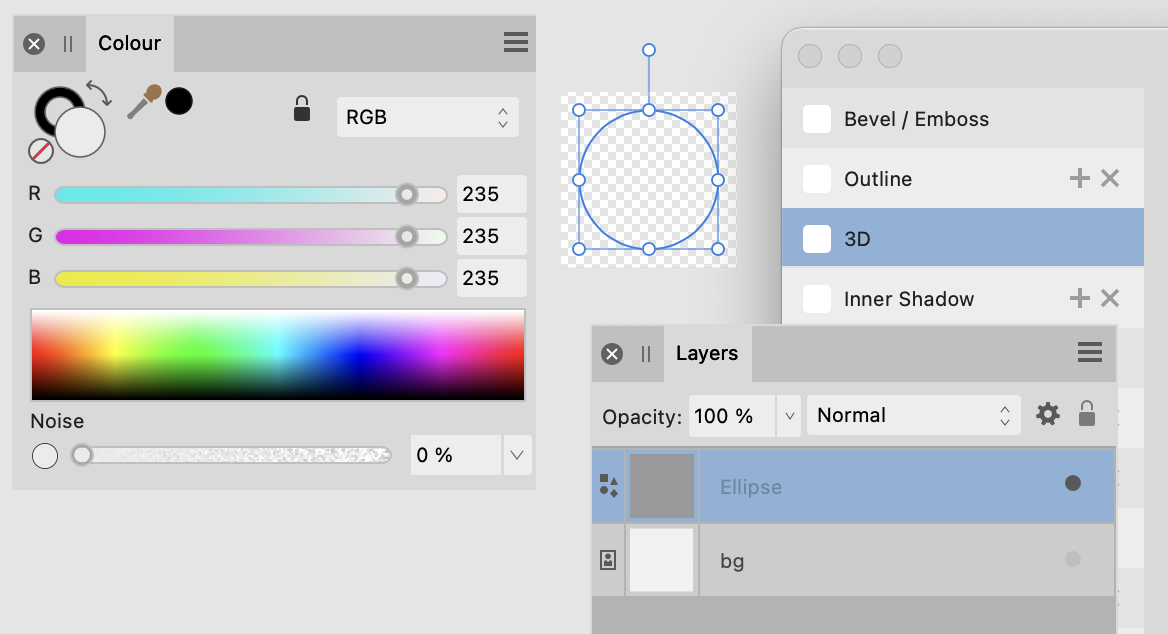Enable the 3D layer effect checkbox

(816, 238)
